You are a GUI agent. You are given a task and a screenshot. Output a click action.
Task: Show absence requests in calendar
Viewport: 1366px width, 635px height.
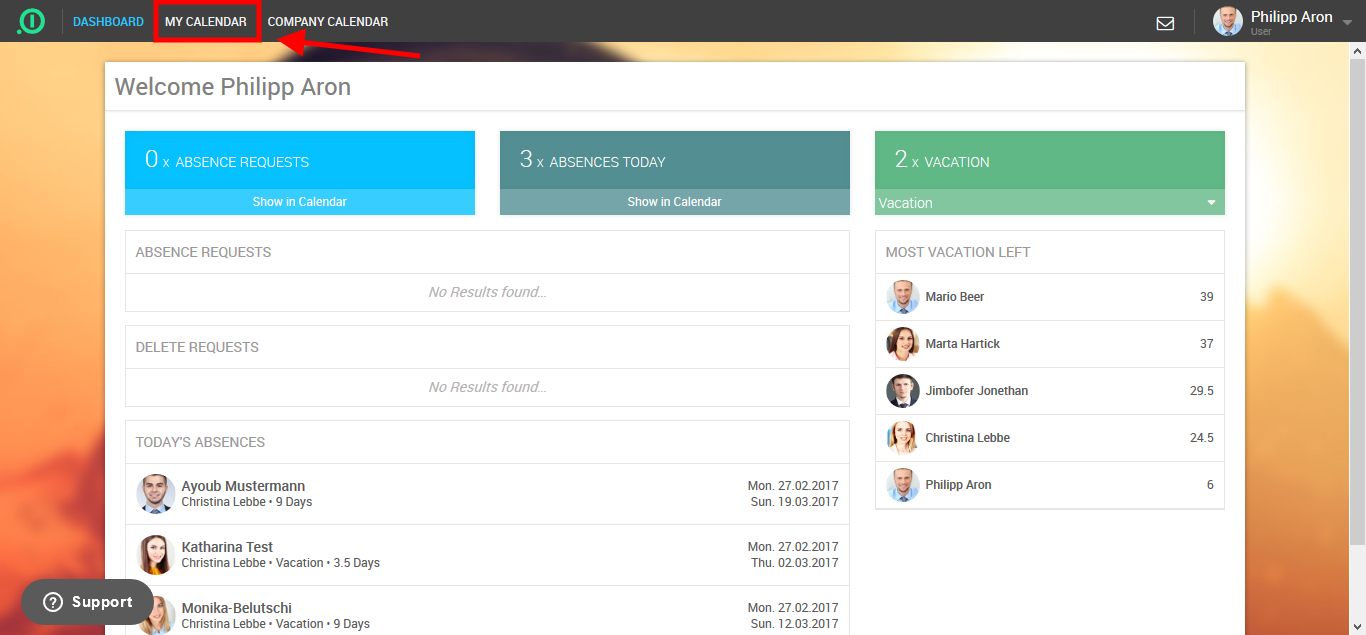click(299, 202)
